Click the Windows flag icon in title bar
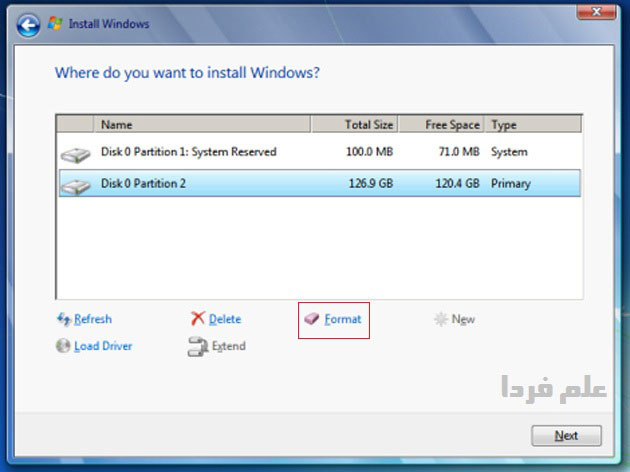 coord(56,22)
